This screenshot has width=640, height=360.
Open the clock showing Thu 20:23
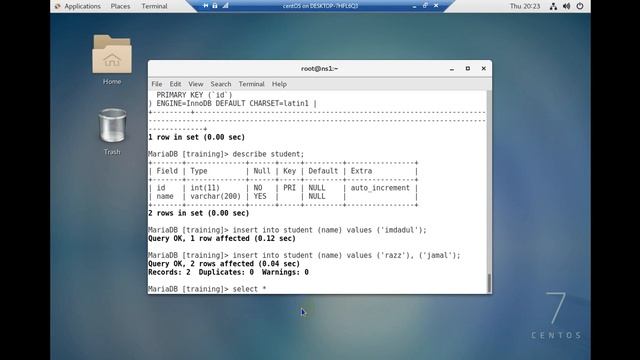pyautogui.click(x=525, y=6)
